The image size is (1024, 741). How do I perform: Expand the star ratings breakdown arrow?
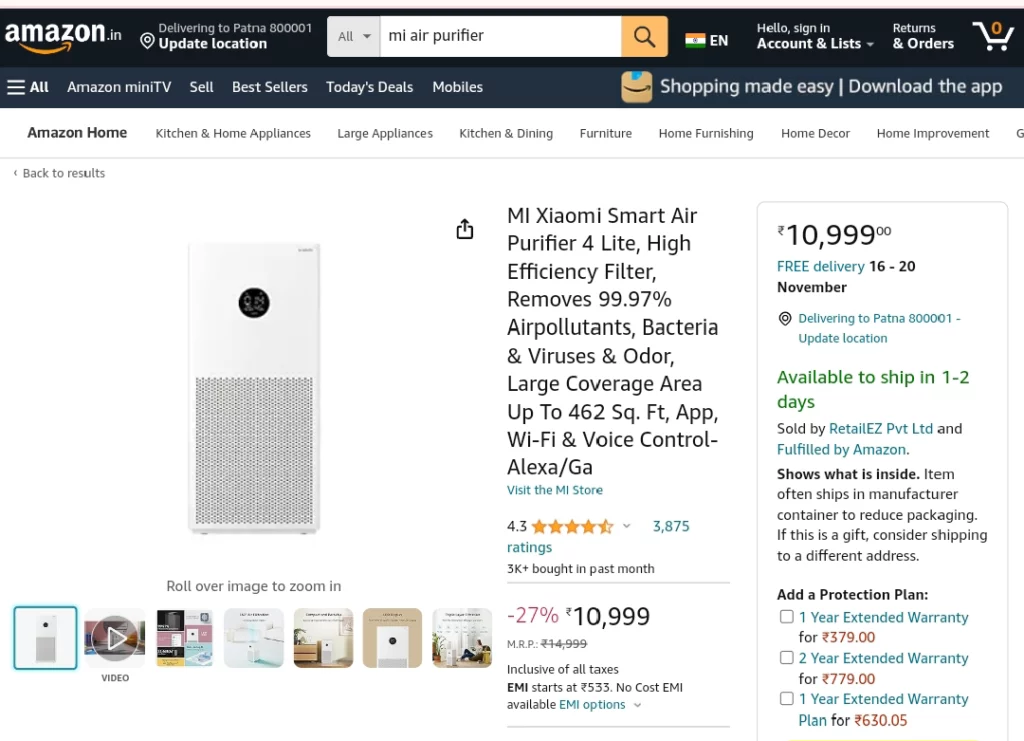[626, 526]
